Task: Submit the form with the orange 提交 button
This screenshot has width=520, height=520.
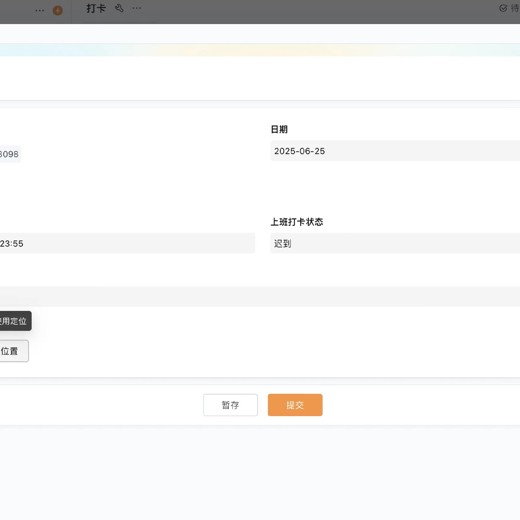Action: tap(295, 405)
